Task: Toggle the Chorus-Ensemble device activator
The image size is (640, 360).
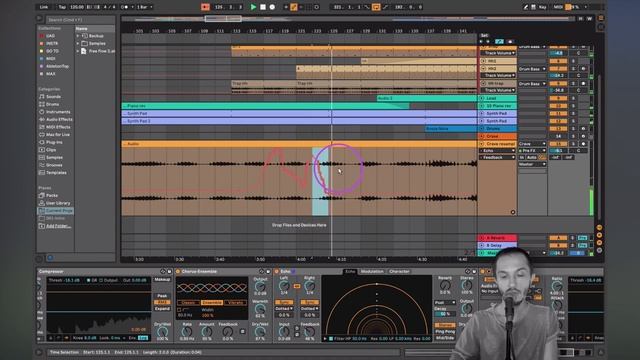Action: (178, 271)
